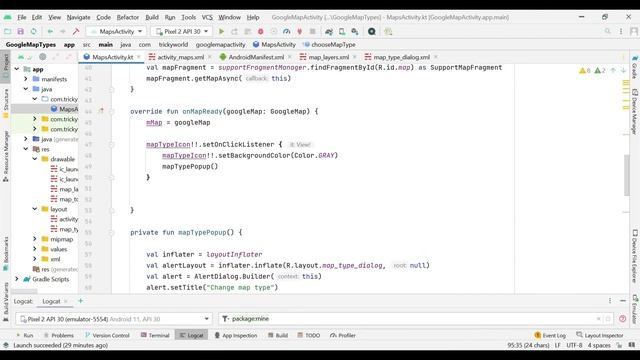Open the Layout Inspector
The image size is (640, 360).
pos(600,335)
